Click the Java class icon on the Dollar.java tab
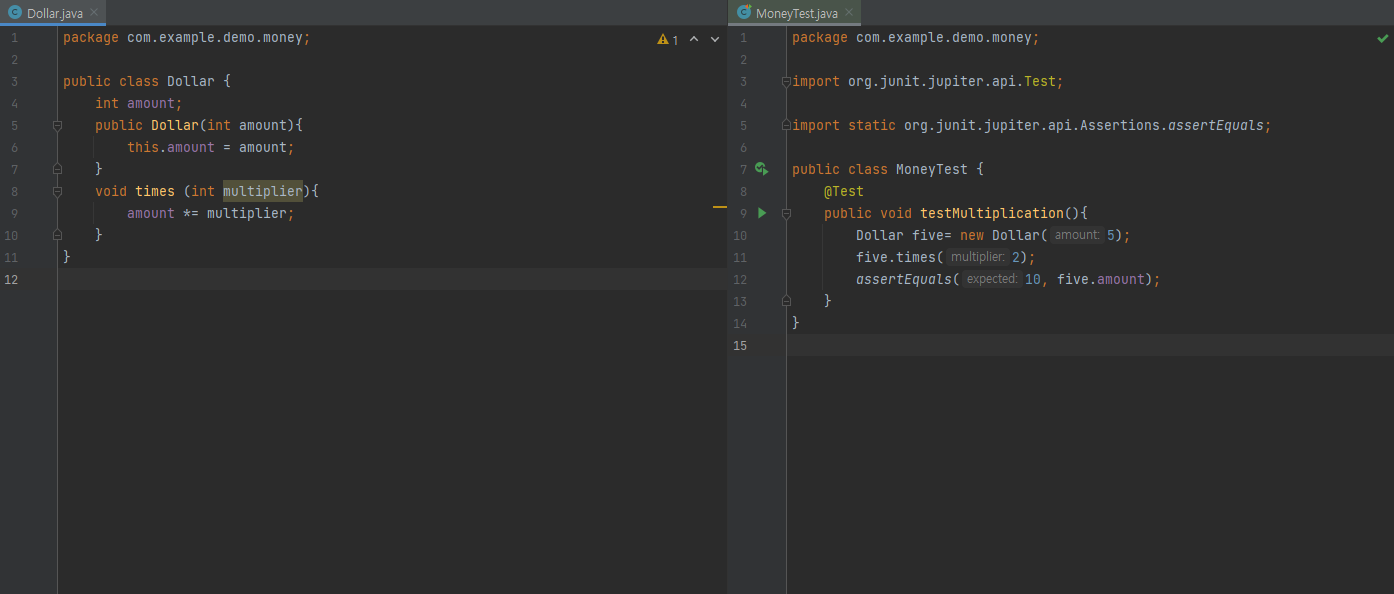The image size is (1394, 594). (x=15, y=13)
